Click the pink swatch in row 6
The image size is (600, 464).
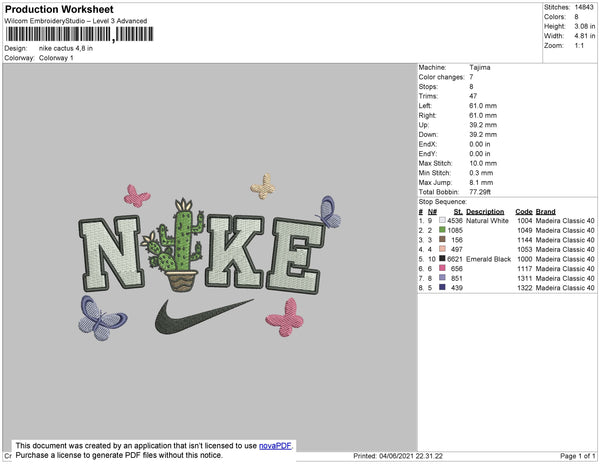tap(442, 268)
